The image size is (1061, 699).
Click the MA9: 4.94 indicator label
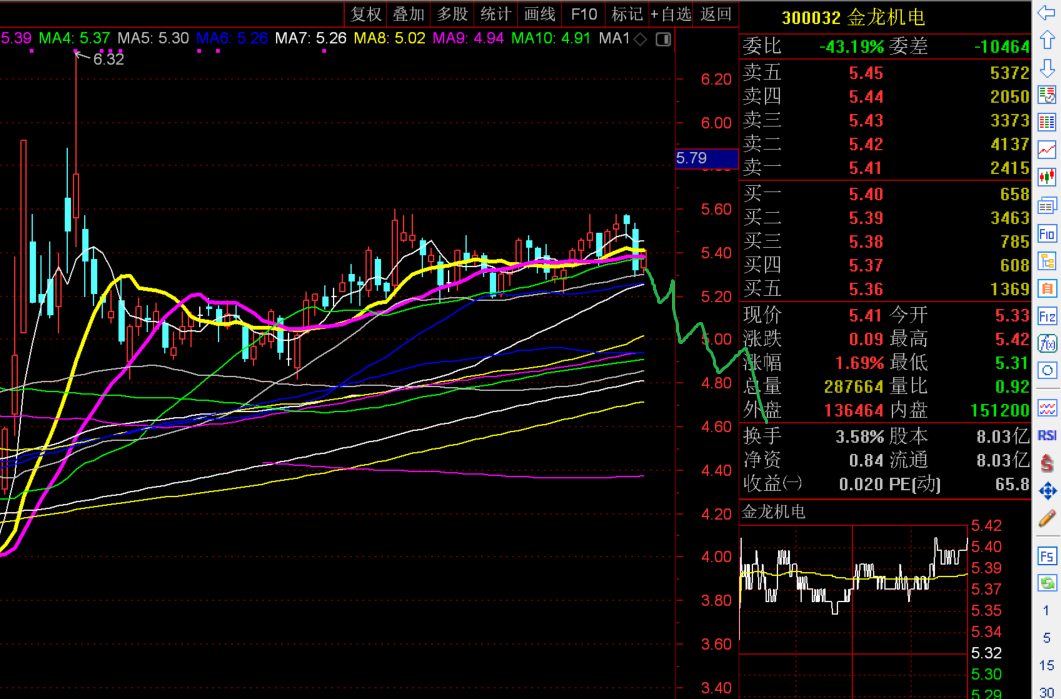coord(468,39)
